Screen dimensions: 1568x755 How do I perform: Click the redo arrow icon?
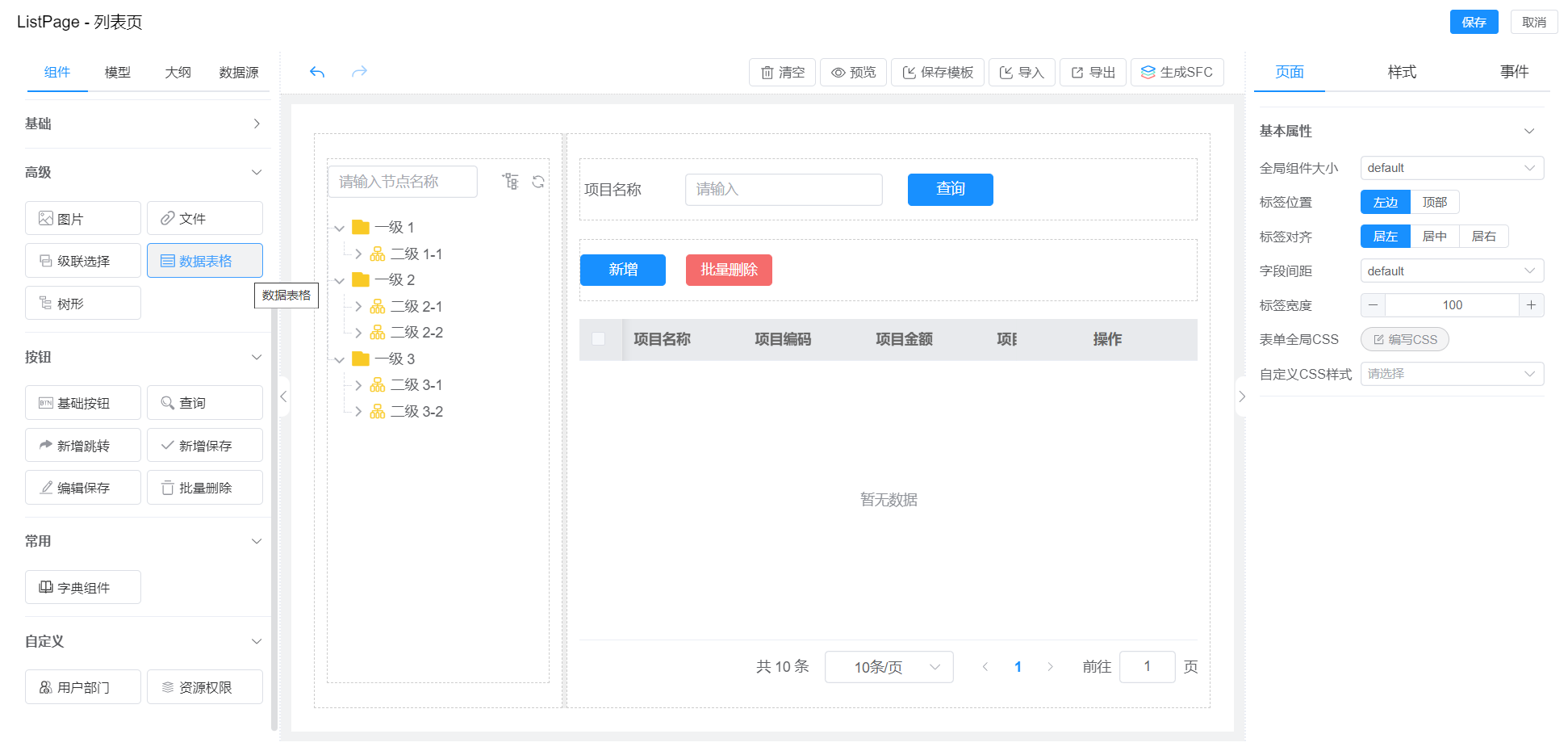pyautogui.click(x=359, y=72)
